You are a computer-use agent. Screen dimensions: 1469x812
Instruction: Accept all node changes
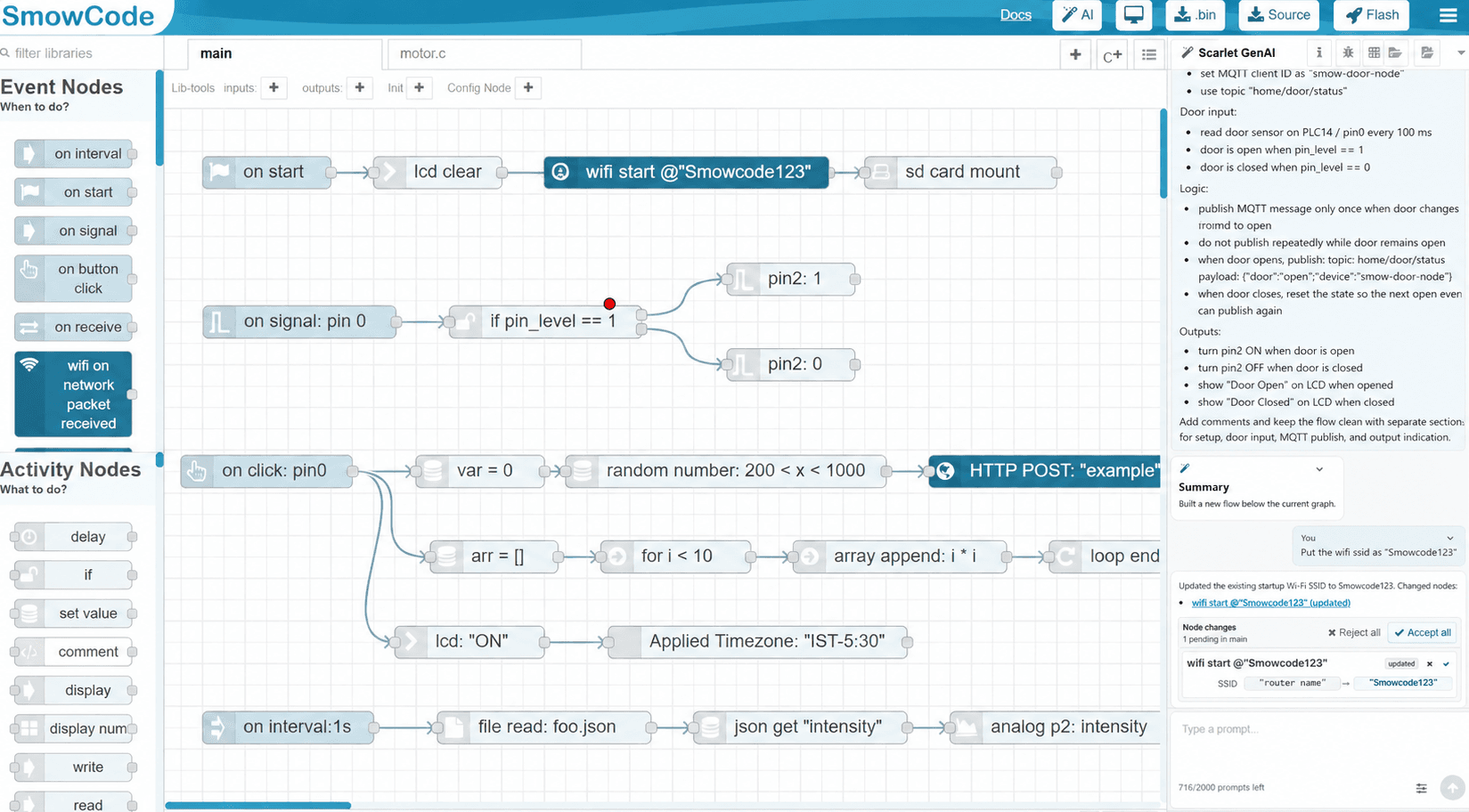pos(1423,633)
